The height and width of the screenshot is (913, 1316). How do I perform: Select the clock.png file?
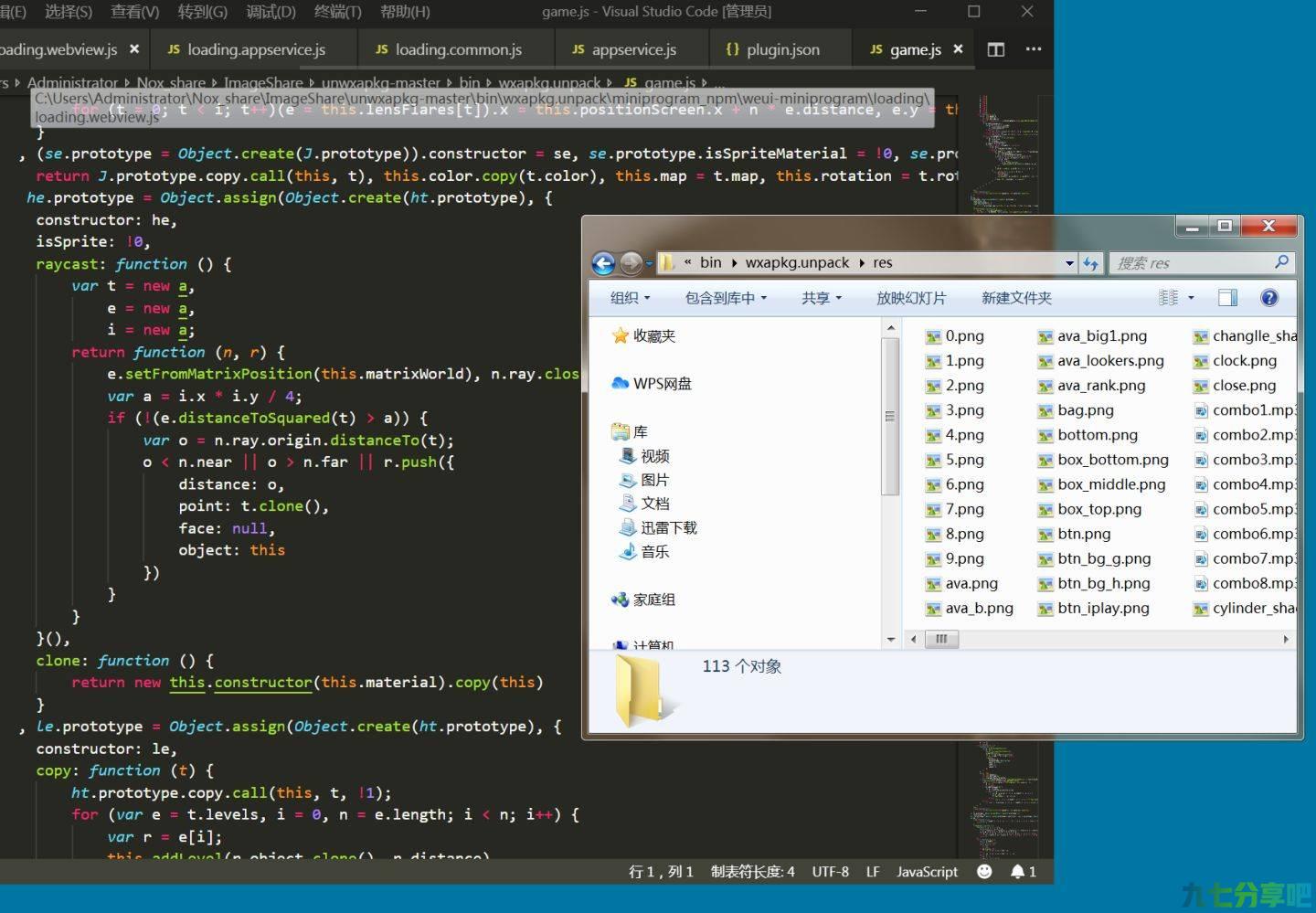[x=1235, y=360]
